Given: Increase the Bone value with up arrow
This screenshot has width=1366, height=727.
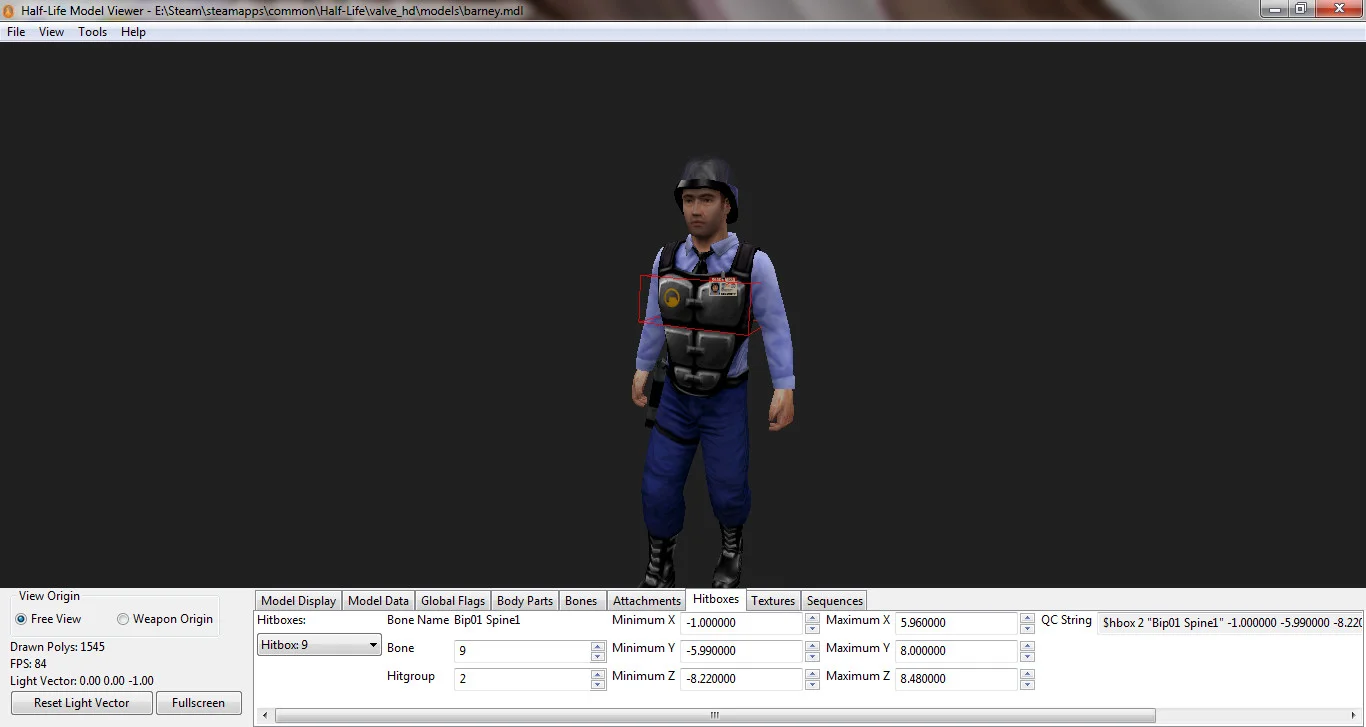Looking at the screenshot, I should [x=598, y=646].
